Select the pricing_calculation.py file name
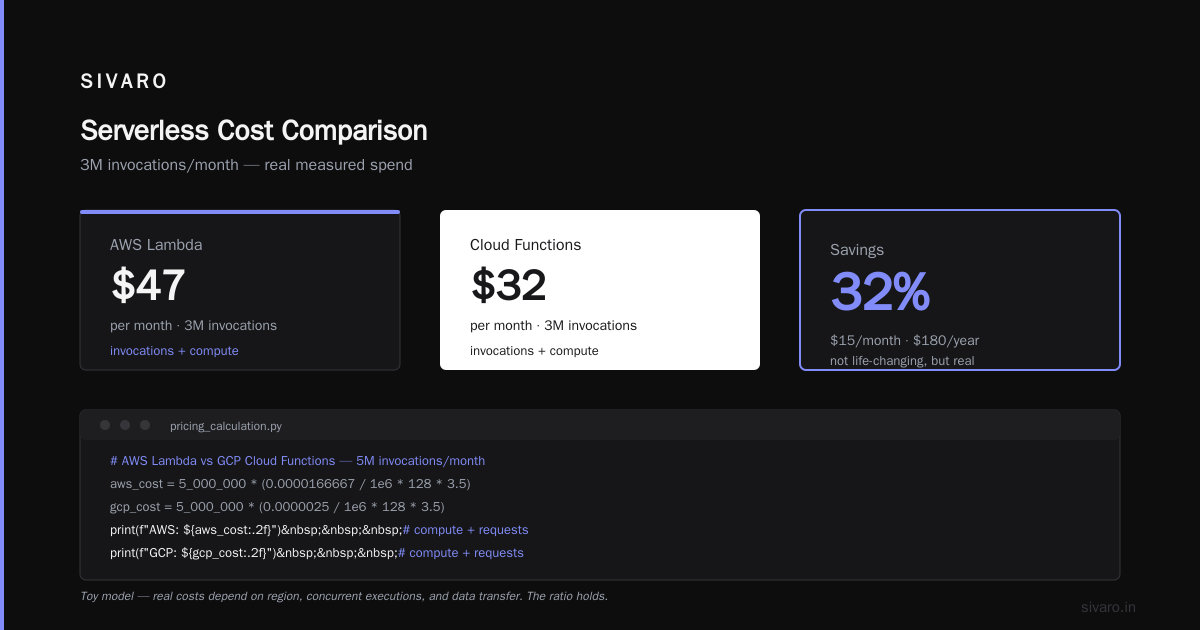 point(226,426)
